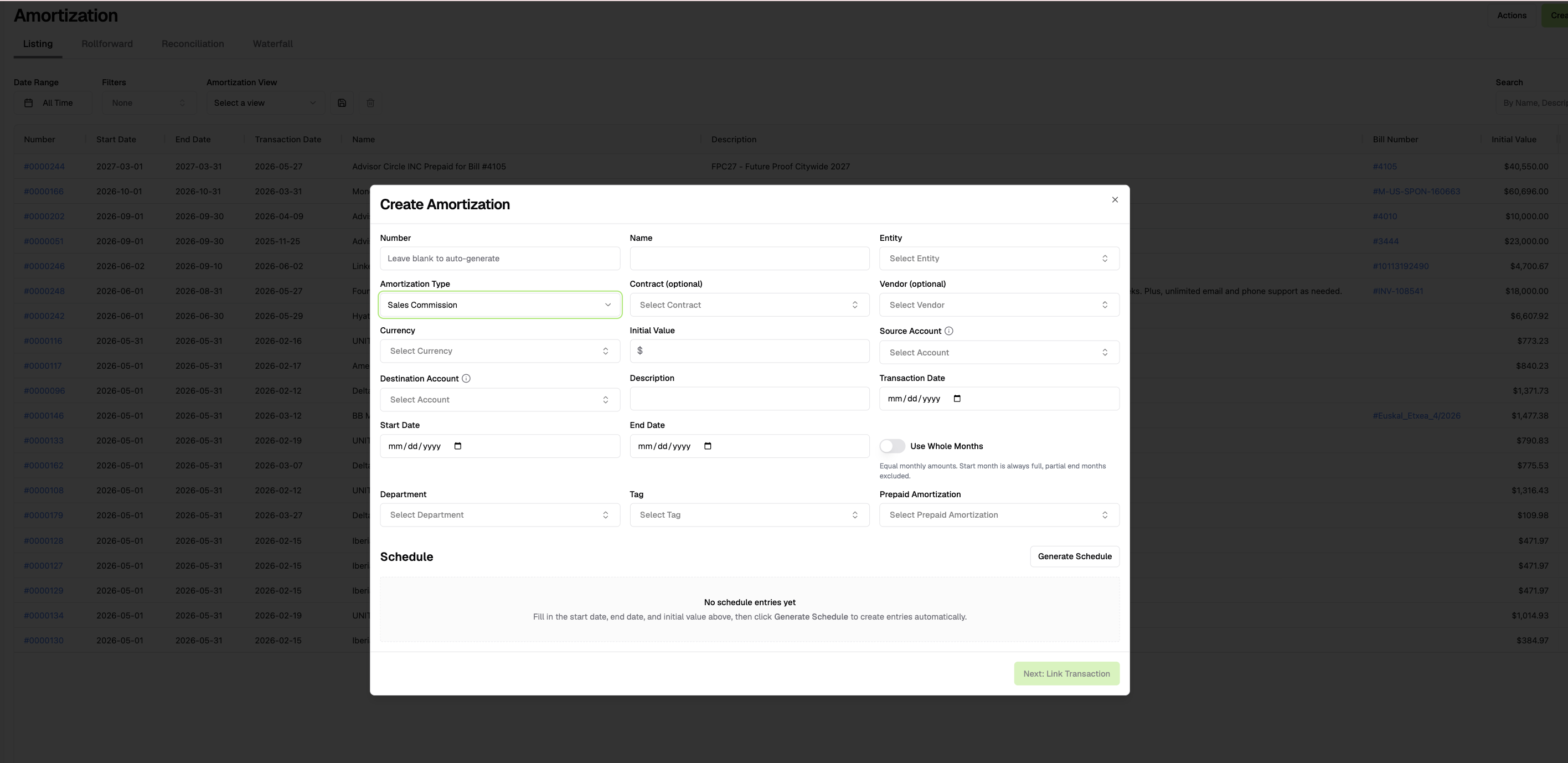Expand the Select Entity dropdown
Image resolution: width=1568 pixels, height=763 pixels.
click(x=999, y=259)
